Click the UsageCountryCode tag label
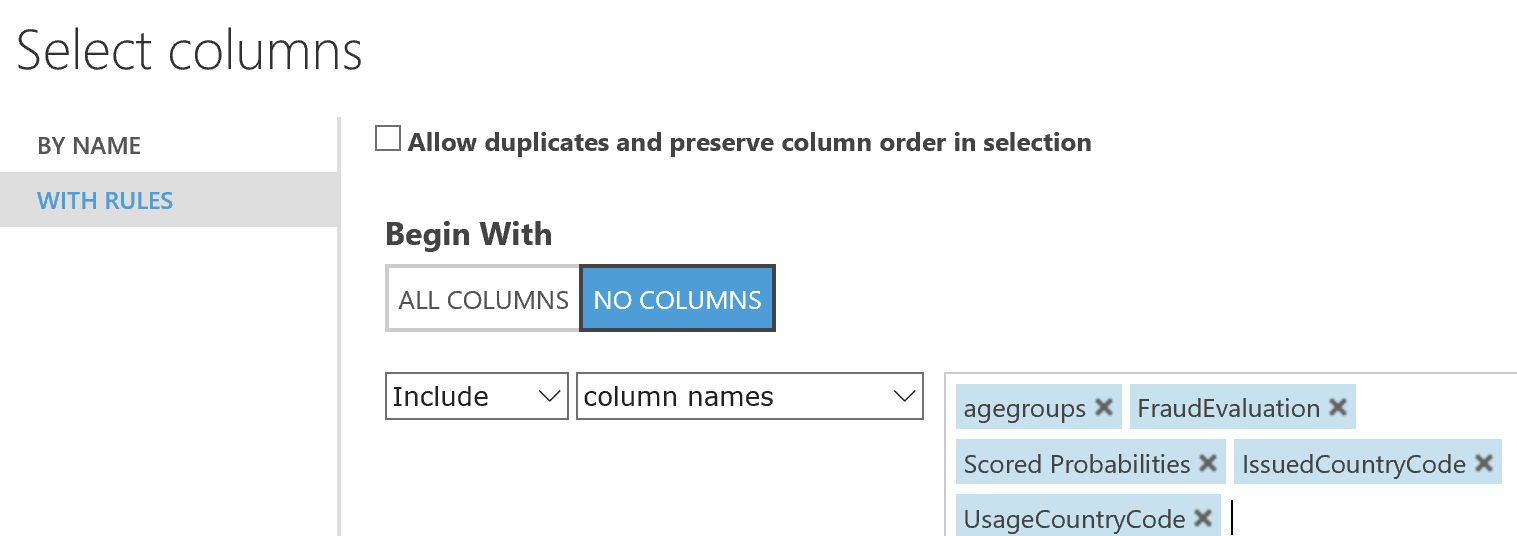This screenshot has height=536, width=1517. [x=1074, y=520]
